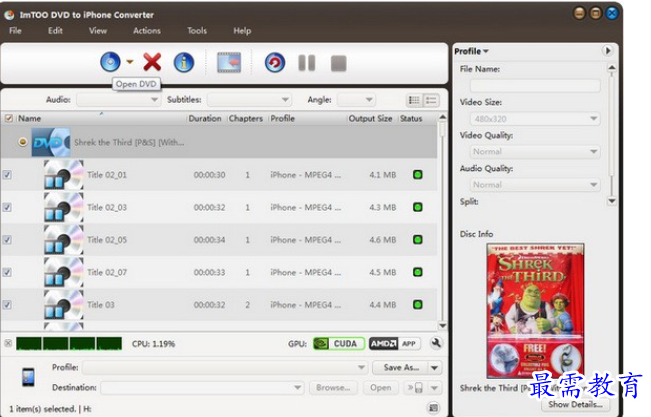Click the stop square in toolbar
This screenshot has height=417, width=651.
338,64
